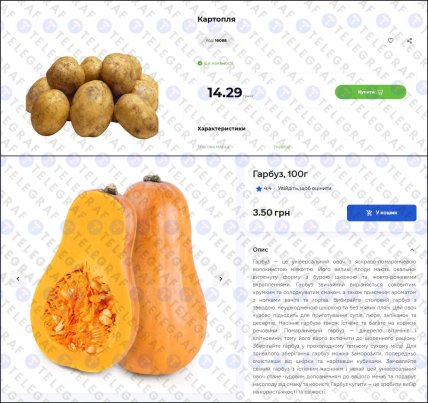Add pumpkin with the У кошик button
The height and width of the screenshot is (403, 428).
(382, 213)
